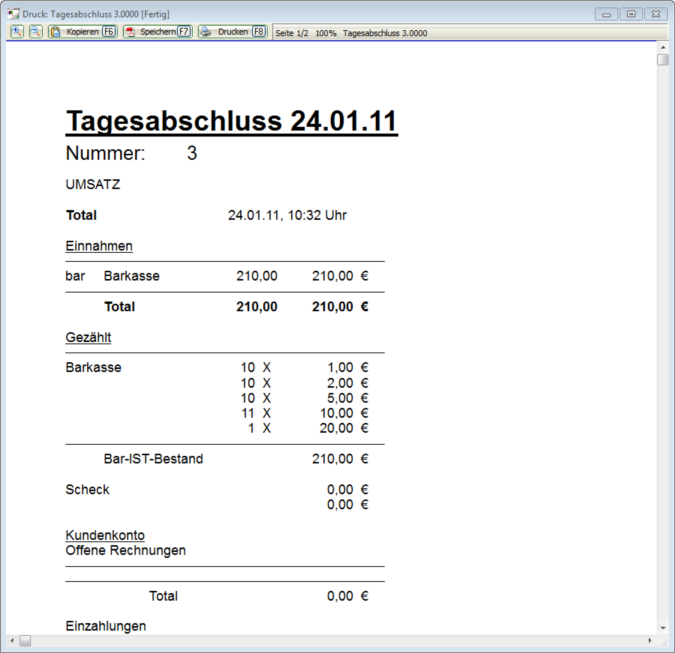Click the zoom out magnifier icon
The width and height of the screenshot is (675, 653).
tap(35, 32)
